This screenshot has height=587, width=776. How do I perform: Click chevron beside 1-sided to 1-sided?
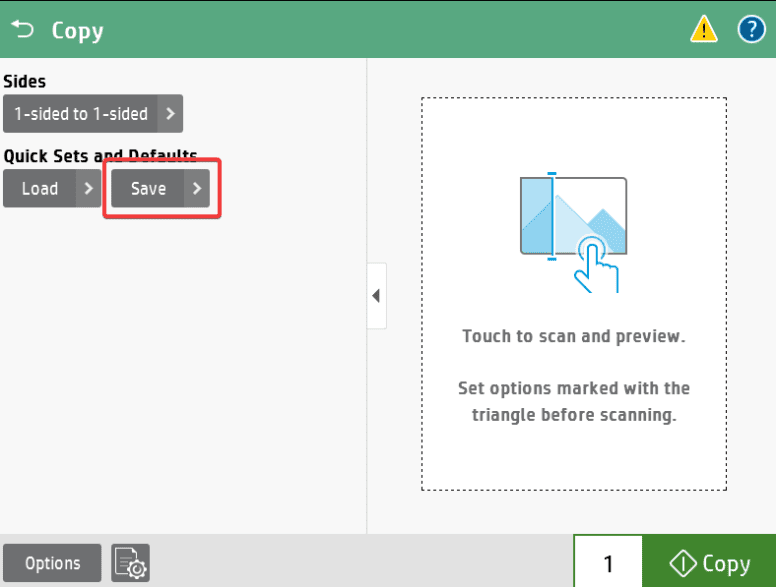point(171,114)
